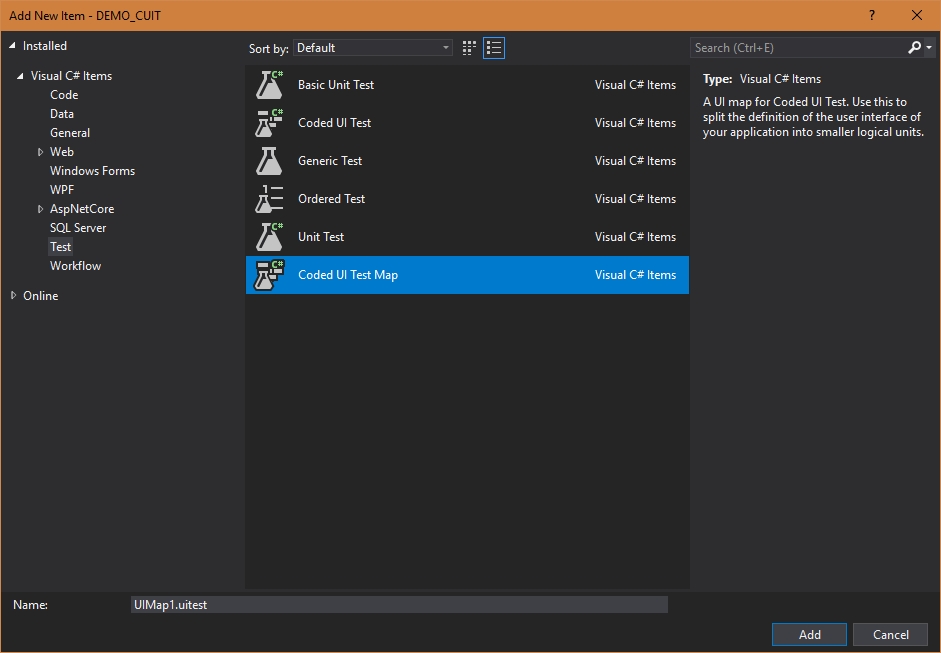
Task: Expand the Web category node
Action: 40,152
